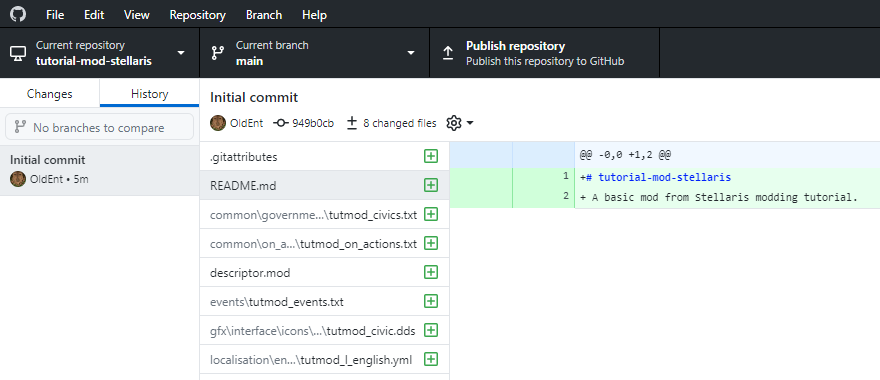The width and height of the screenshot is (880, 380).
Task: Click Initial commit title heading
Action: click(x=254, y=98)
